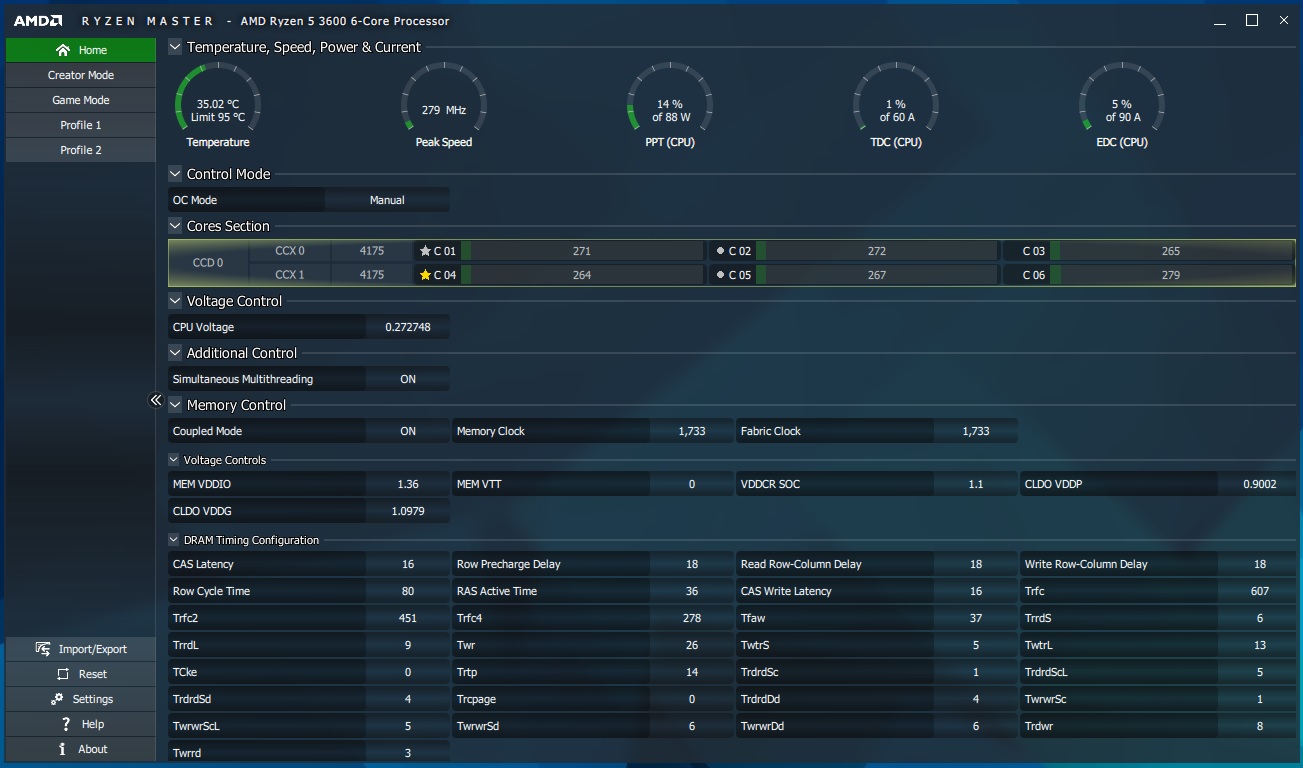
Task: Toggle Coupled Mode ON value
Action: click(408, 431)
